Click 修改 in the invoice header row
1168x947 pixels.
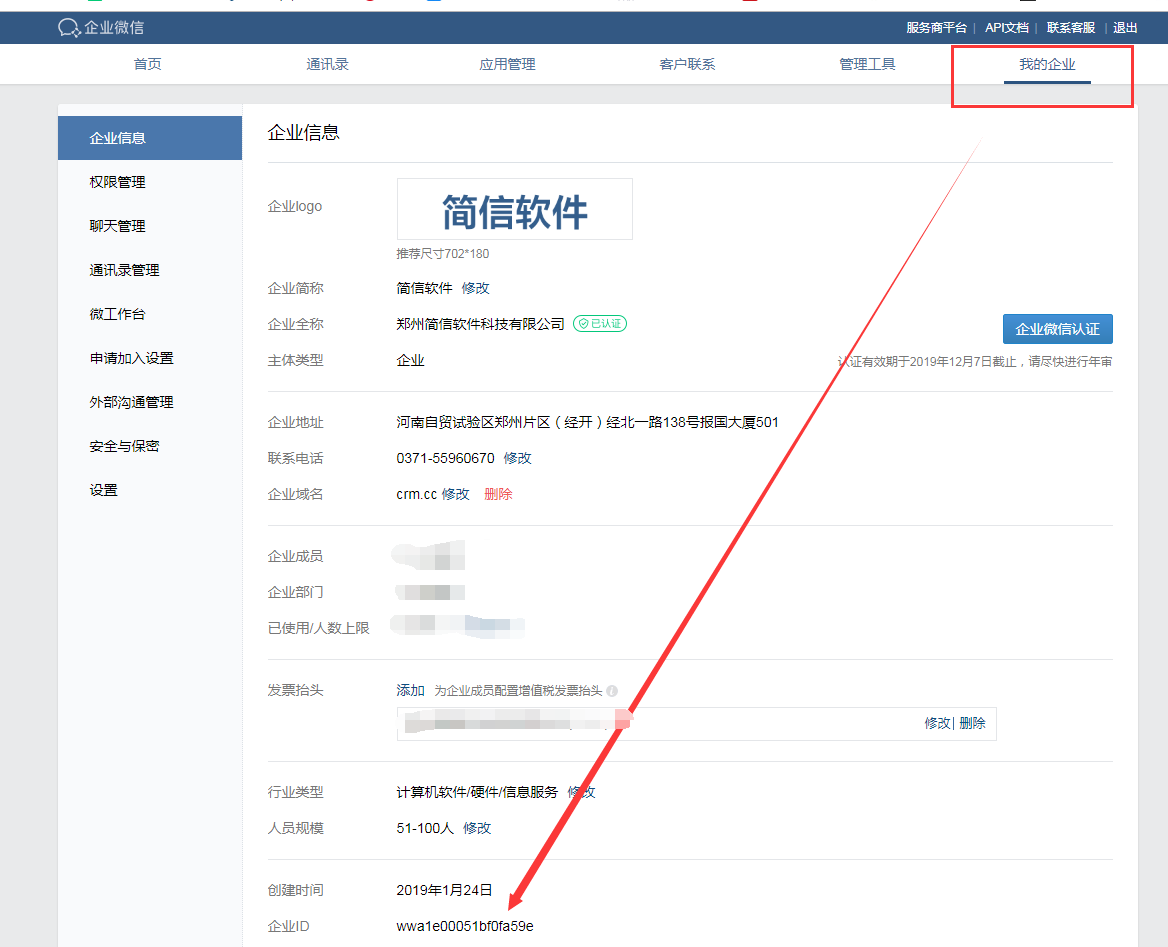(937, 723)
